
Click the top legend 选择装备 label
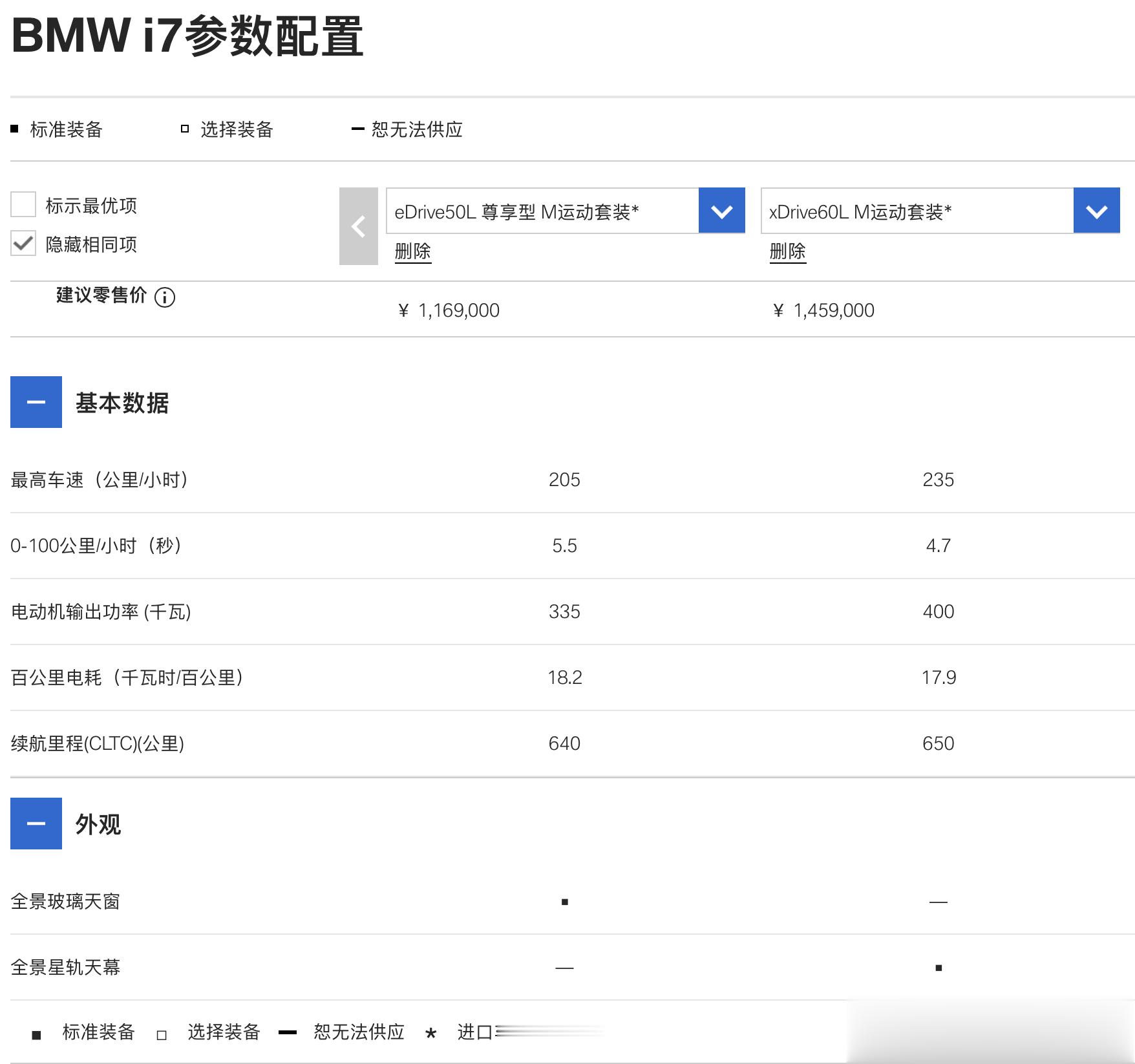click(x=237, y=129)
